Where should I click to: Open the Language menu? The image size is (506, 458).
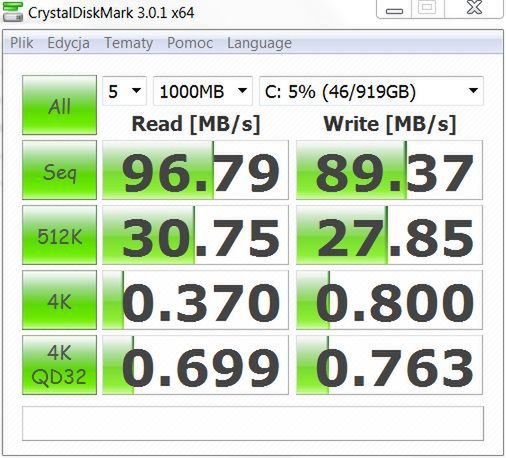(259, 43)
